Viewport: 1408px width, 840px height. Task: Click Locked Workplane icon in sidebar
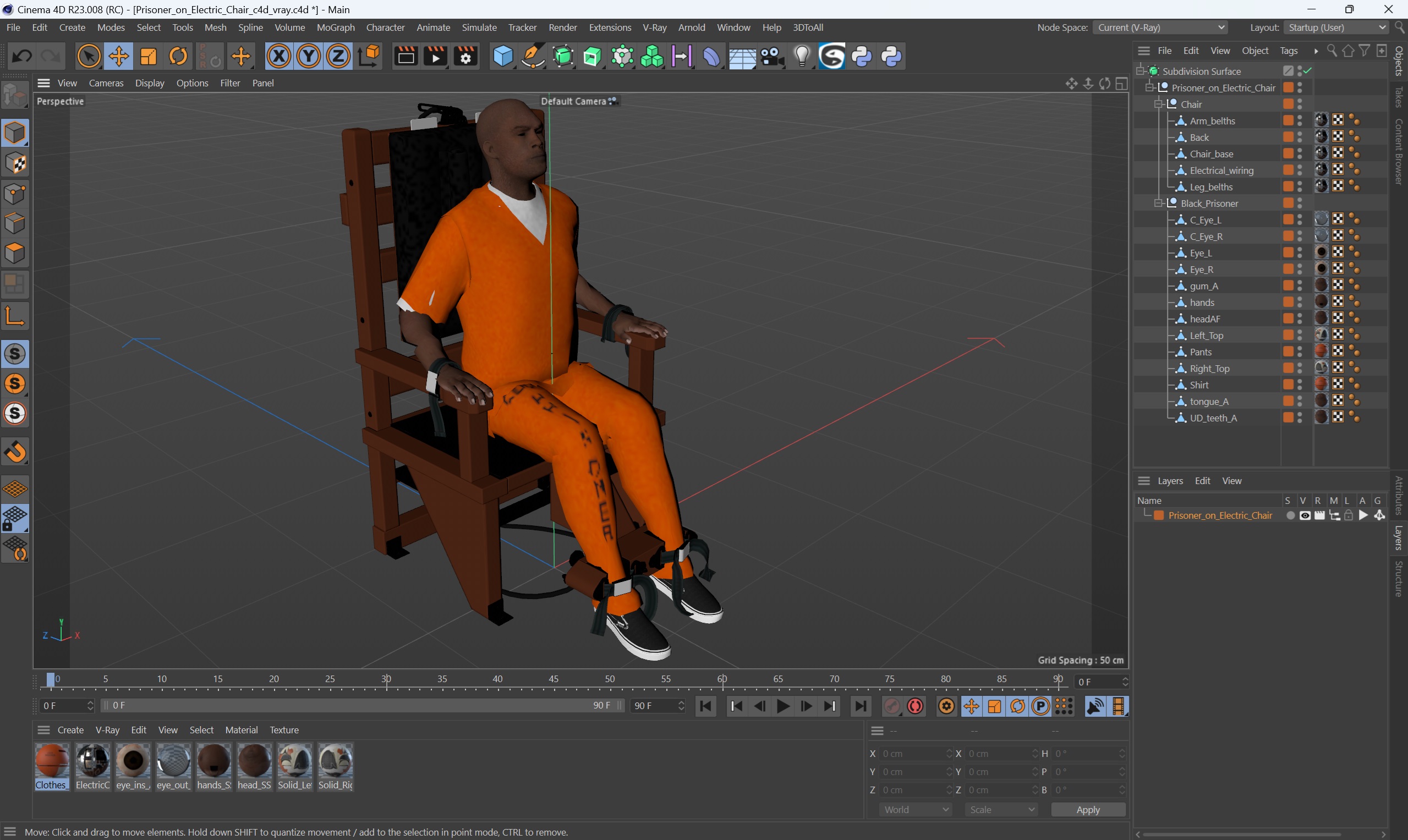[15, 519]
